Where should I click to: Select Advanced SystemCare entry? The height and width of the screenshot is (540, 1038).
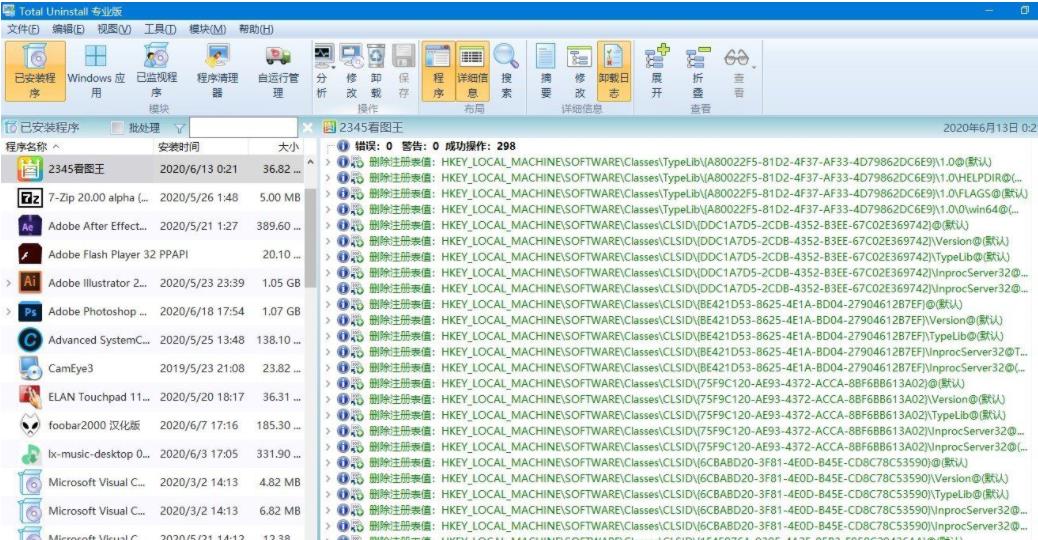point(153,340)
